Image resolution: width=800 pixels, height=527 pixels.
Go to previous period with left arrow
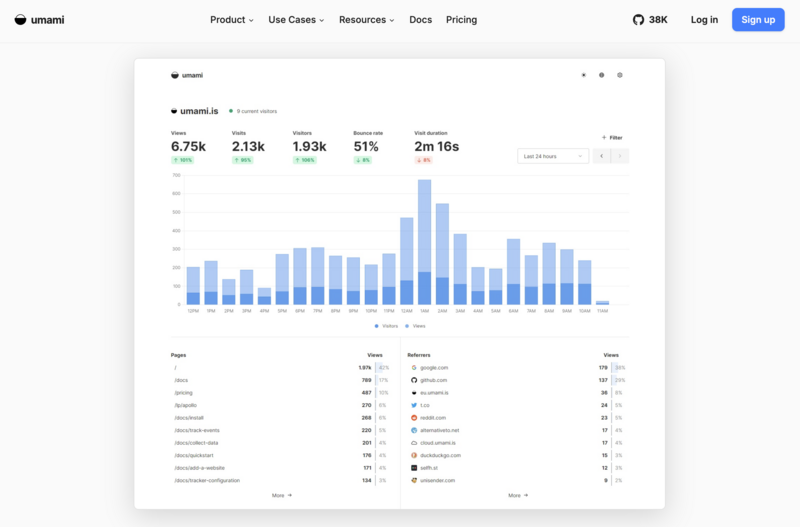[602, 156]
